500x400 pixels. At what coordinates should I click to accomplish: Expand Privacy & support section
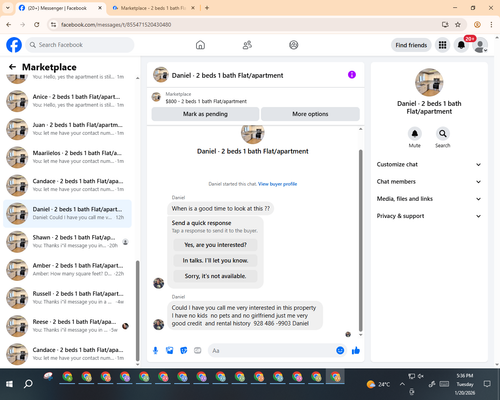click(429, 216)
